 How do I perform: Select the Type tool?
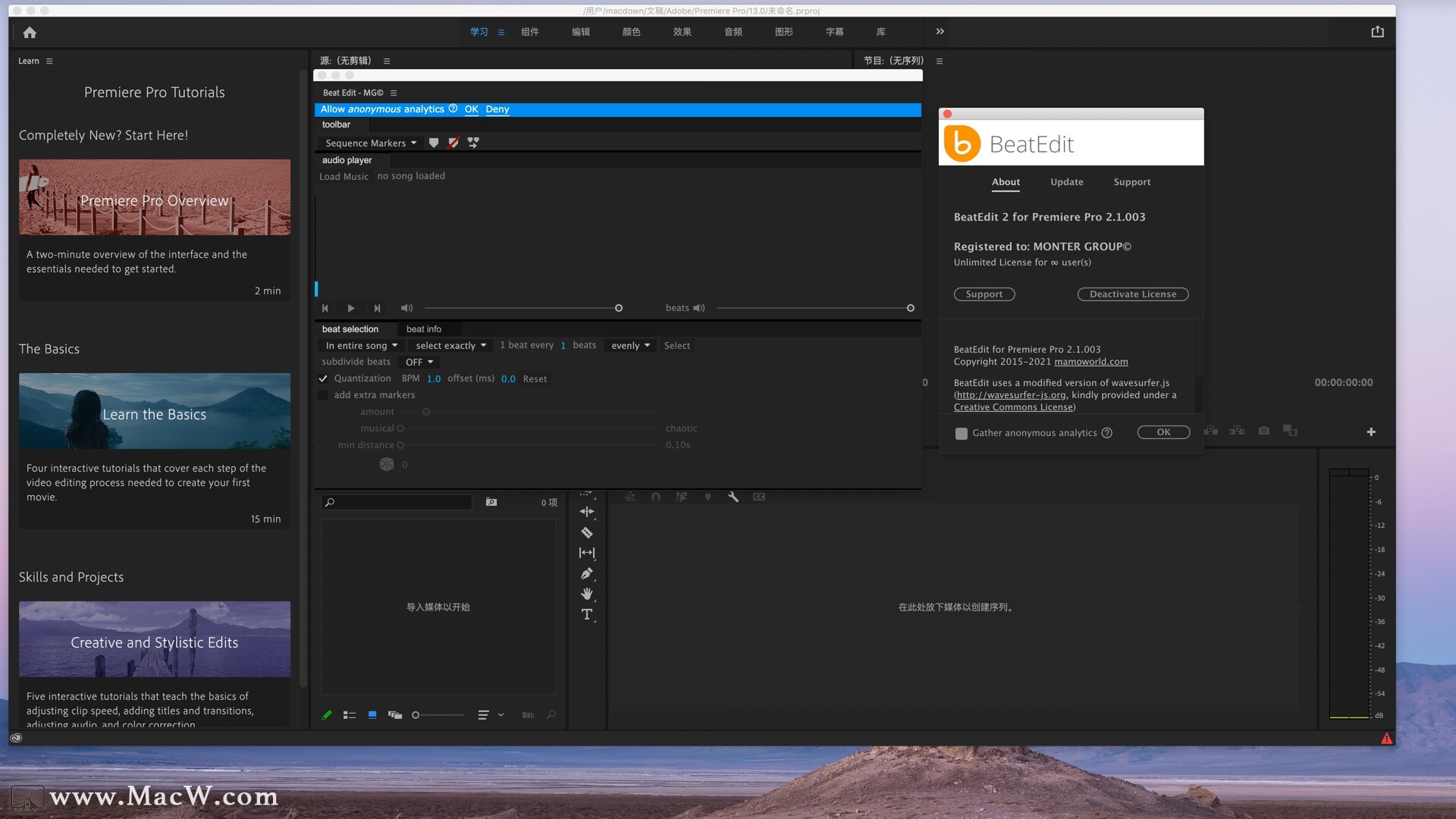[x=586, y=614]
